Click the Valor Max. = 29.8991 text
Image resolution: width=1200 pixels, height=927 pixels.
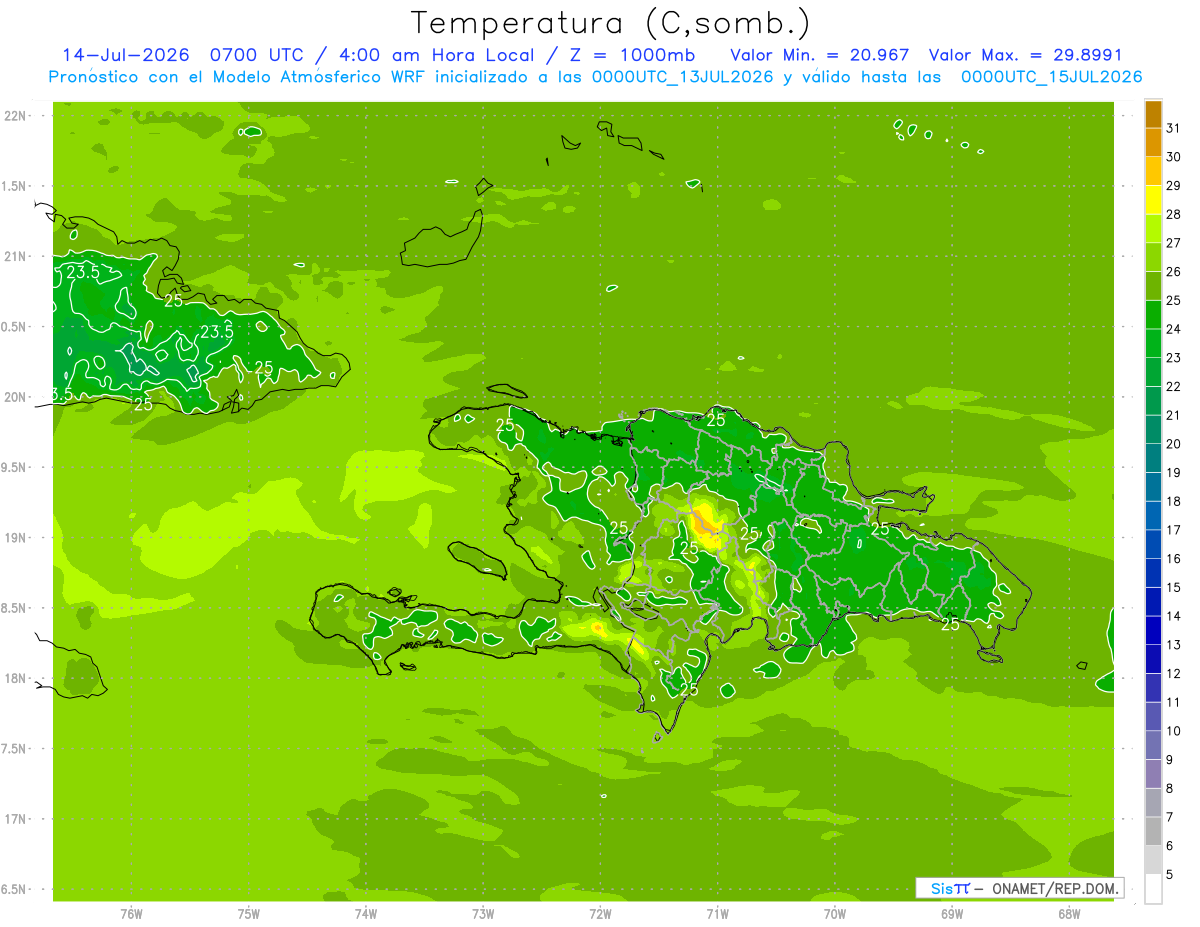(1035, 55)
